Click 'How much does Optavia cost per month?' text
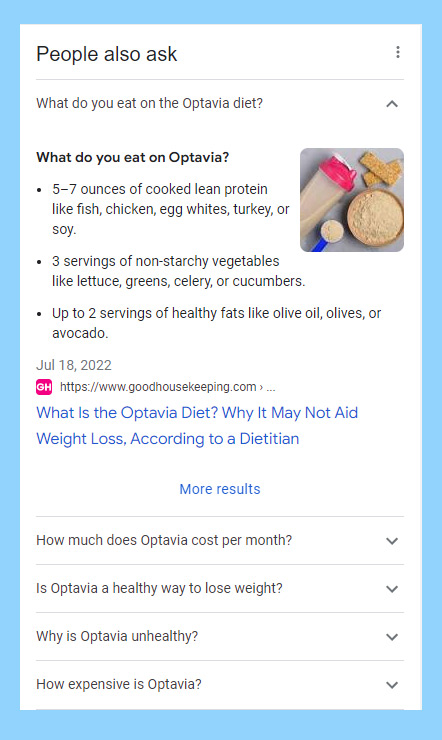The image size is (442, 740). pos(164,540)
